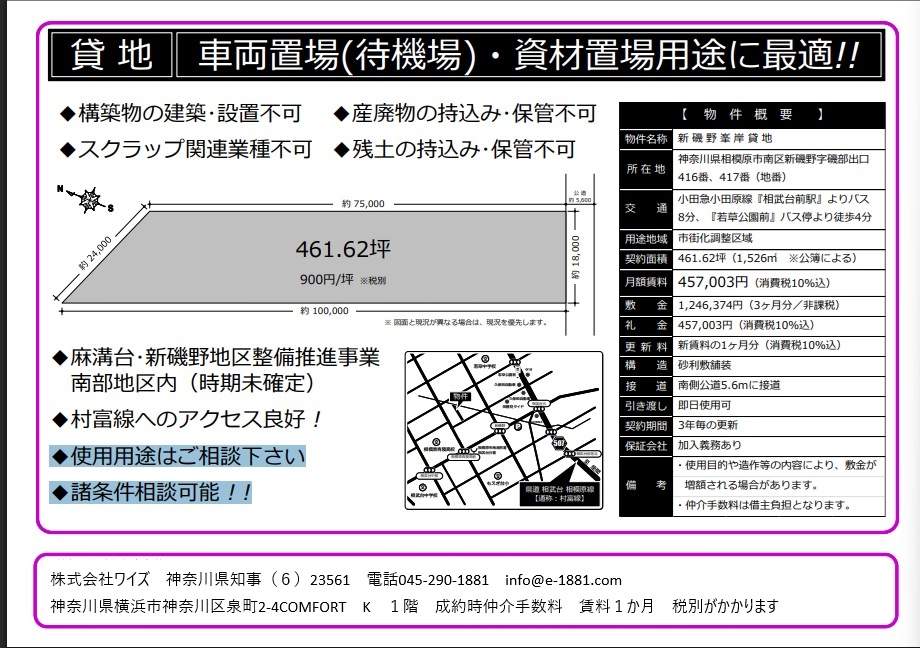Click the 物件 location marker on map
The image size is (920, 648).
[x=460, y=396]
